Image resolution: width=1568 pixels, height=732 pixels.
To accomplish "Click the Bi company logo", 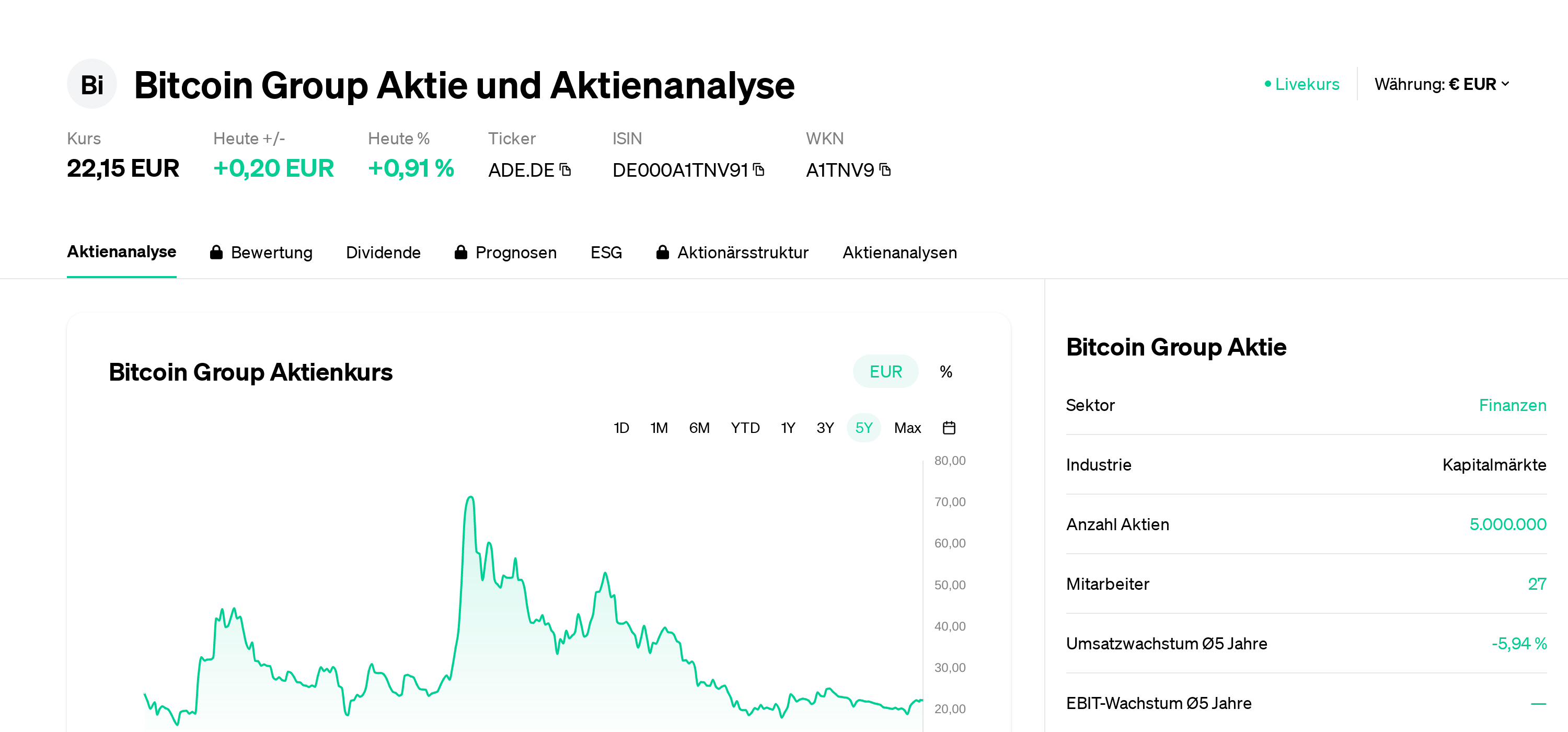I will 91,84.
